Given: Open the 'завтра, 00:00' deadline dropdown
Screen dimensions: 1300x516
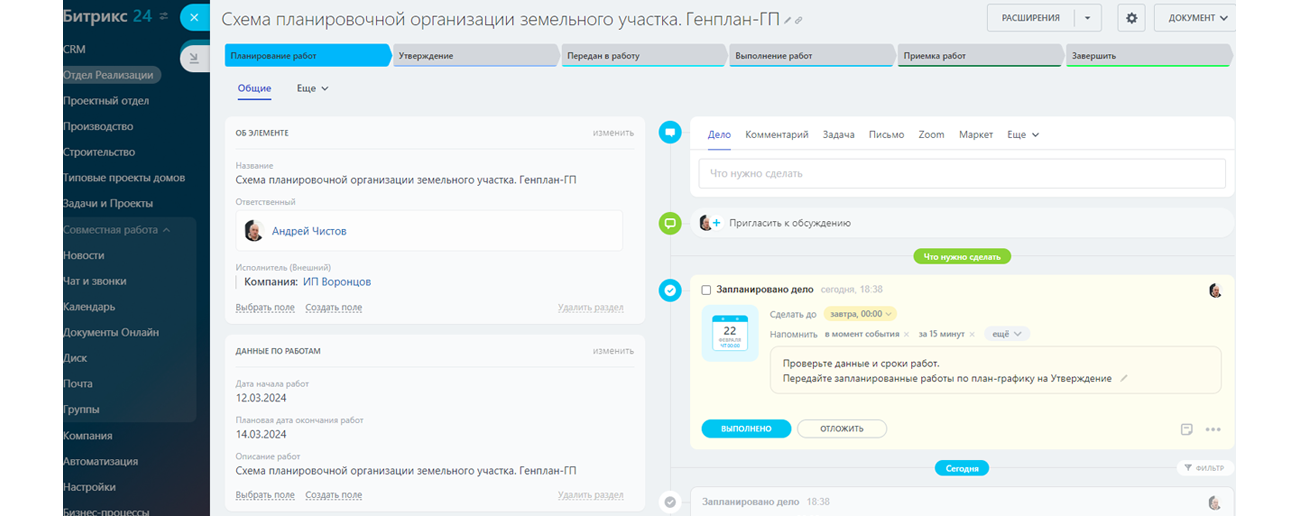Looking at the screenshot, I should point(860,314).
